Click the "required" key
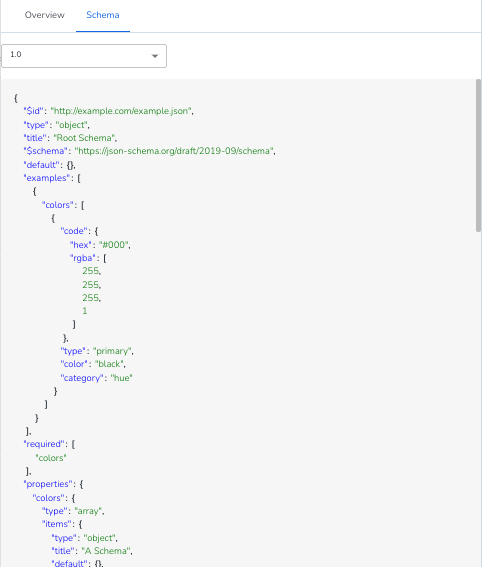This screenshot has width=482, height=567. pos(44,444)
